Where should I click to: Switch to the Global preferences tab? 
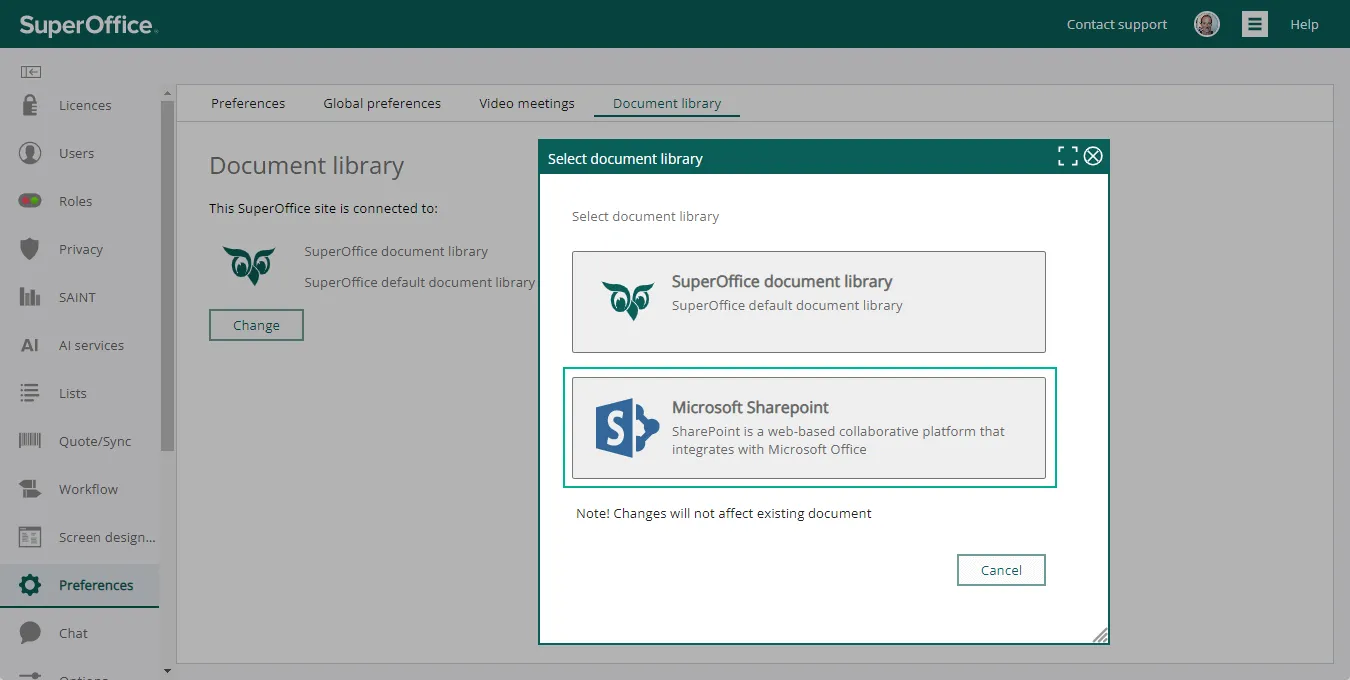(x=382, y=103)
